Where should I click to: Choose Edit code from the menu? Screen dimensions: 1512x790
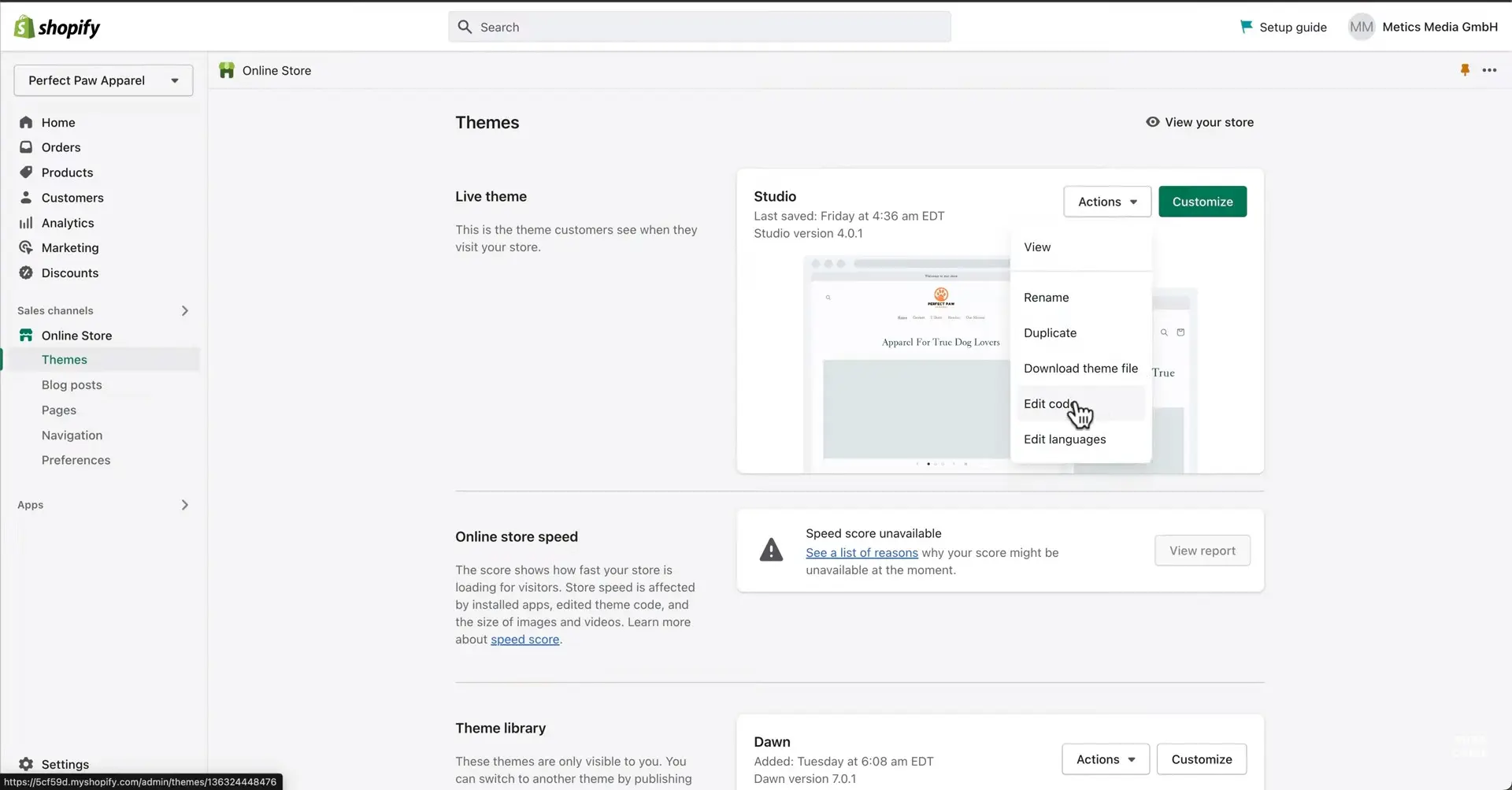point(1080,404)
